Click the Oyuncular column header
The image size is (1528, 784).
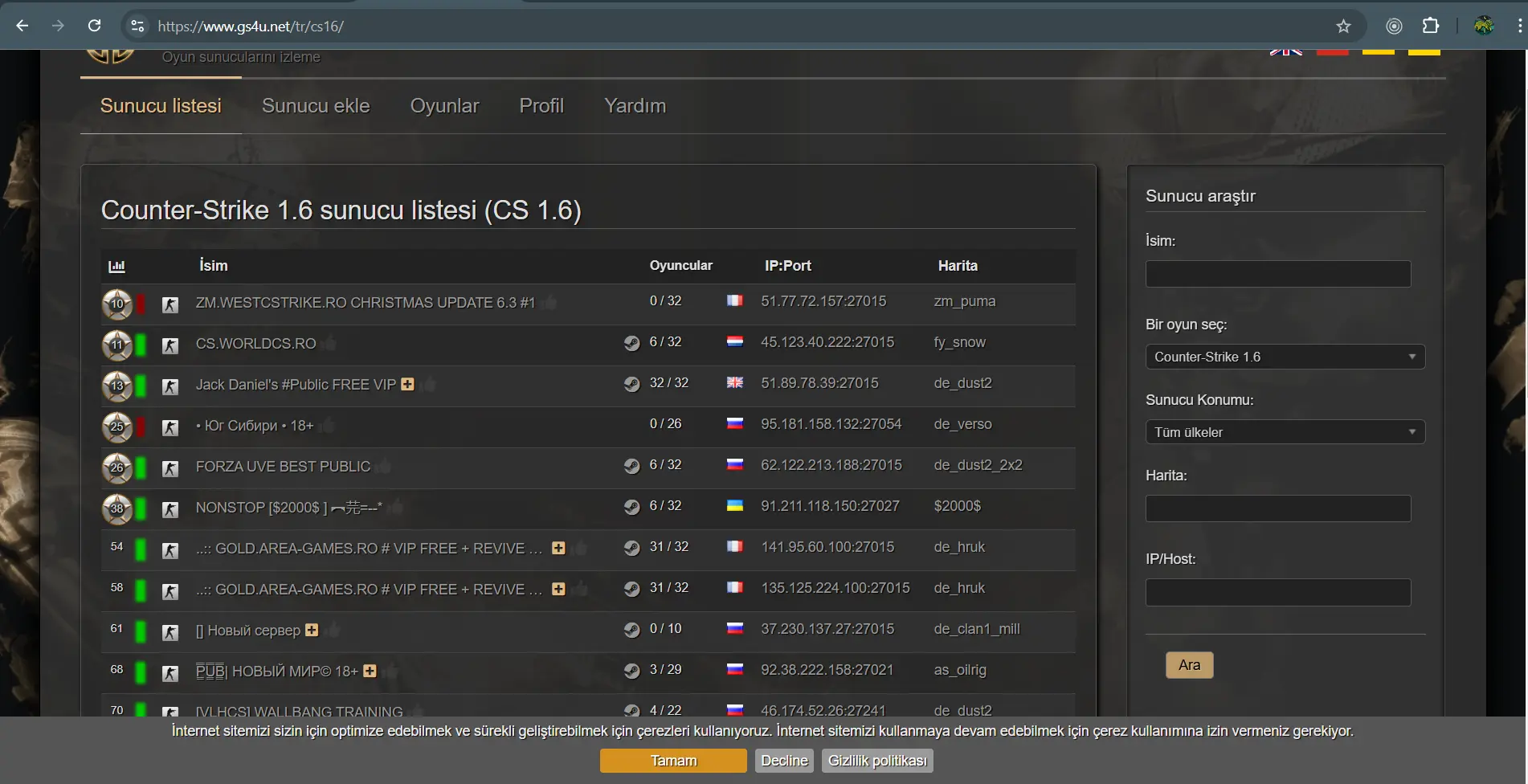680,266
